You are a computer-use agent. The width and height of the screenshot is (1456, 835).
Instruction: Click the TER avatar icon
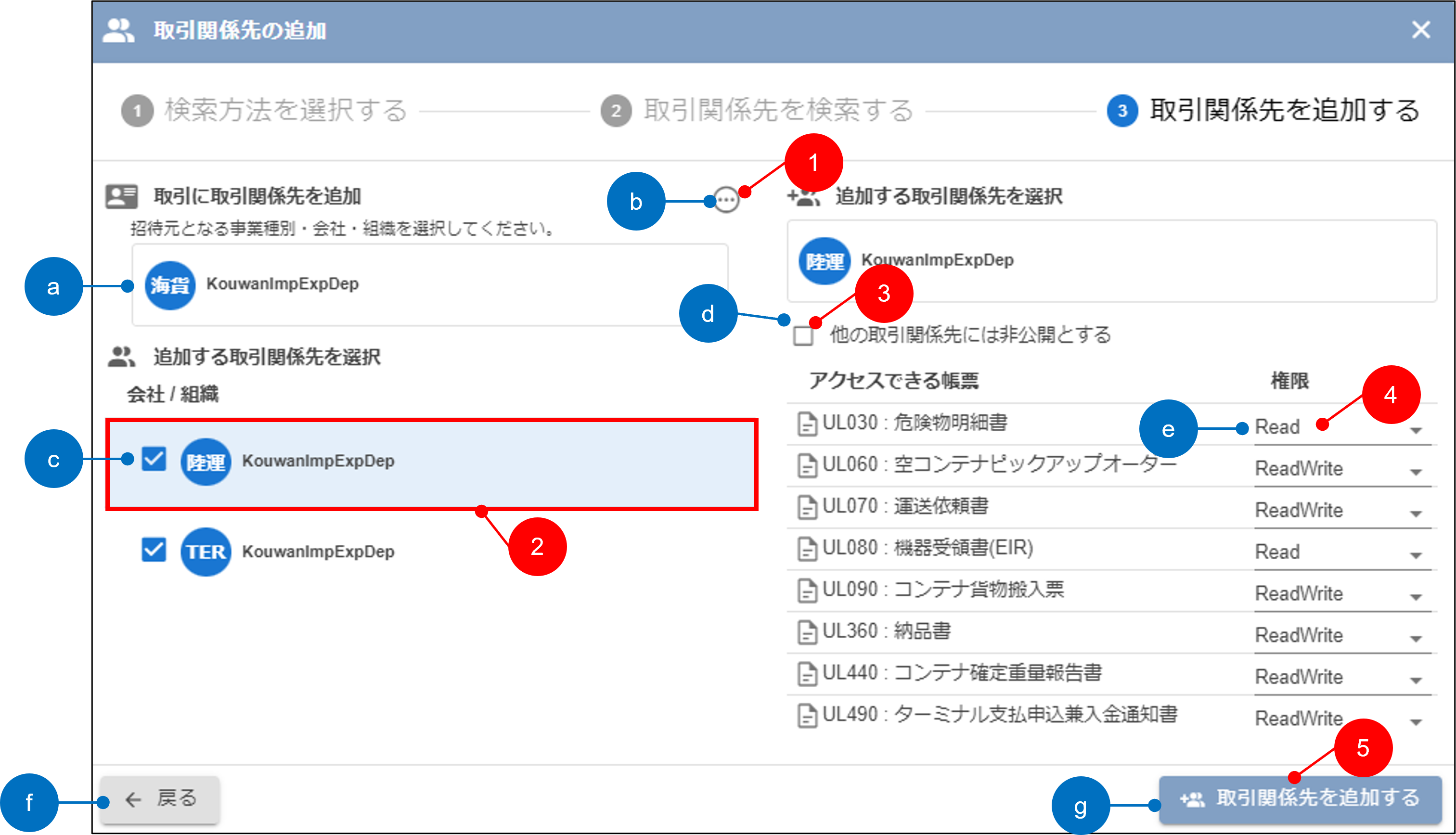(206, 552)
